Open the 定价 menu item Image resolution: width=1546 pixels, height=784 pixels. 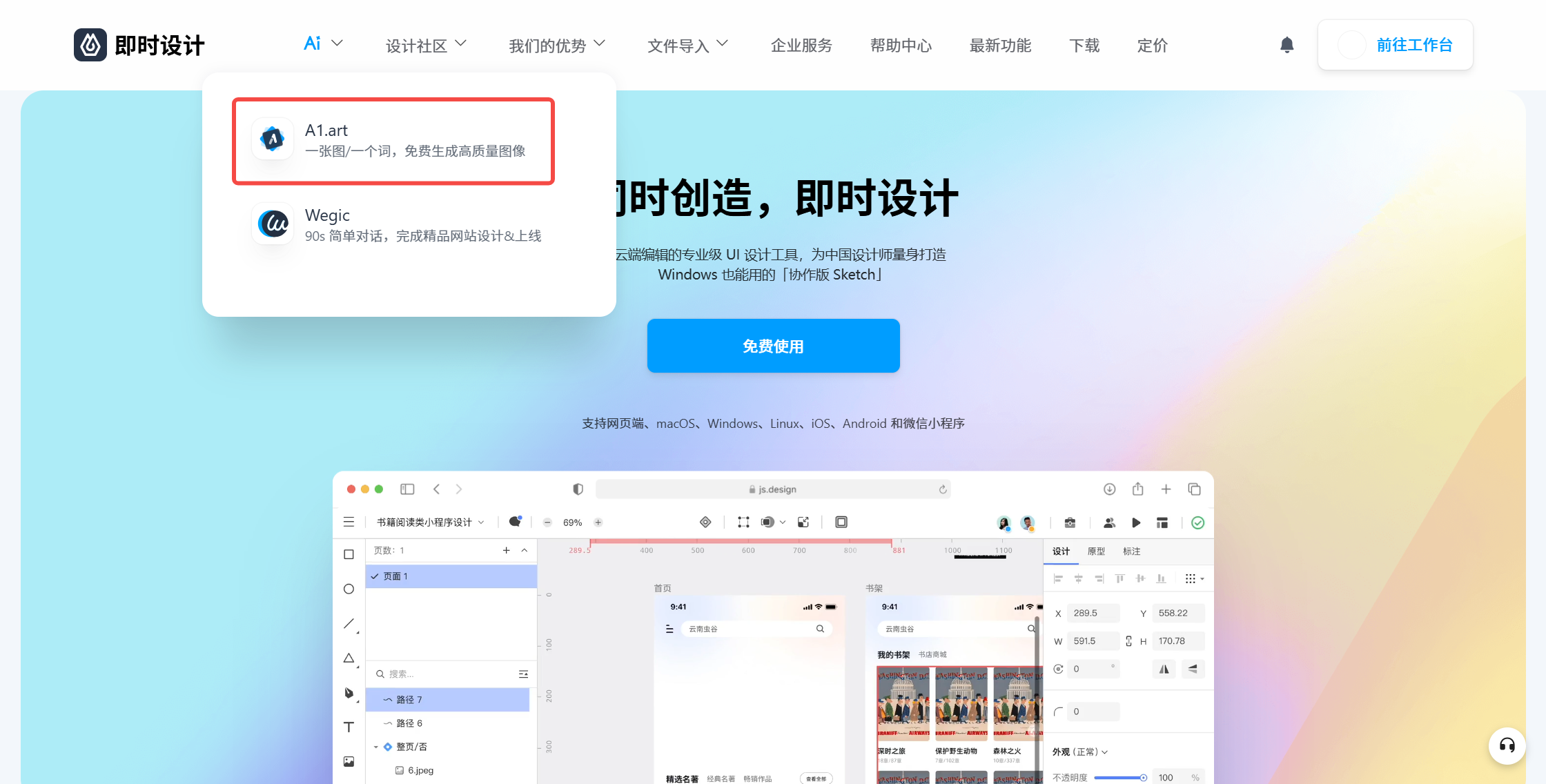(1153, 46)
